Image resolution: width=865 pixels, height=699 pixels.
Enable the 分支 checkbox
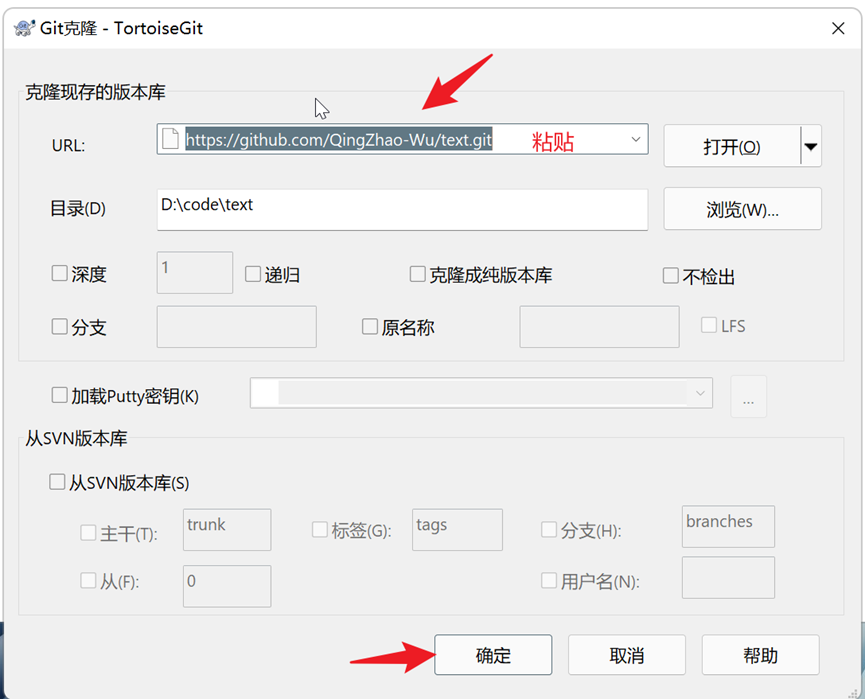[x=59, y=327]
